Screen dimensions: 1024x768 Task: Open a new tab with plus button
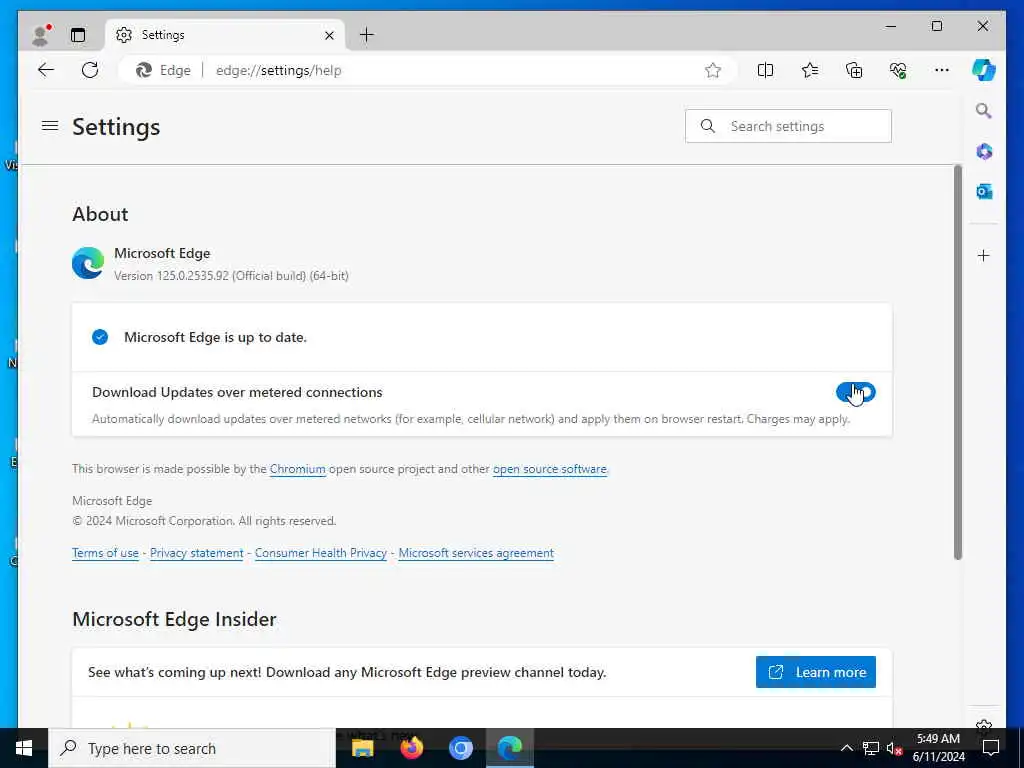(367, 35)
